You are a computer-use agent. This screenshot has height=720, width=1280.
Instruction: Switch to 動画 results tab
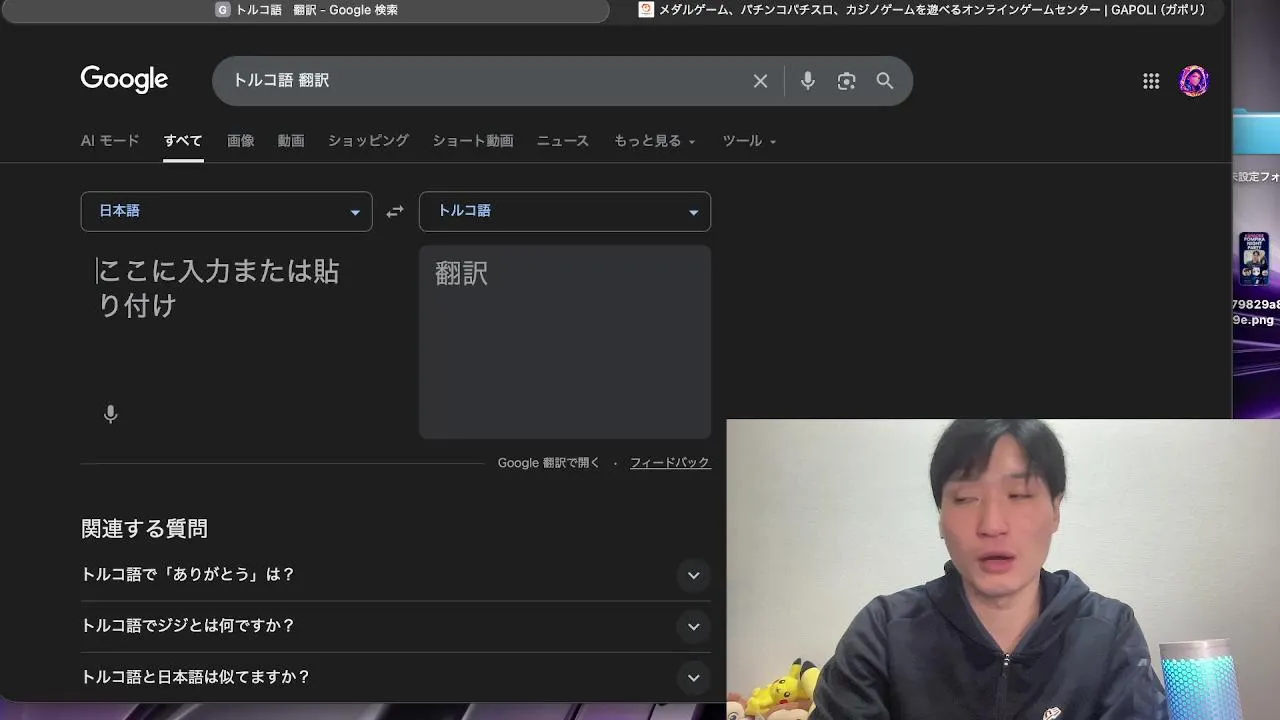click(x=291, y=141)
